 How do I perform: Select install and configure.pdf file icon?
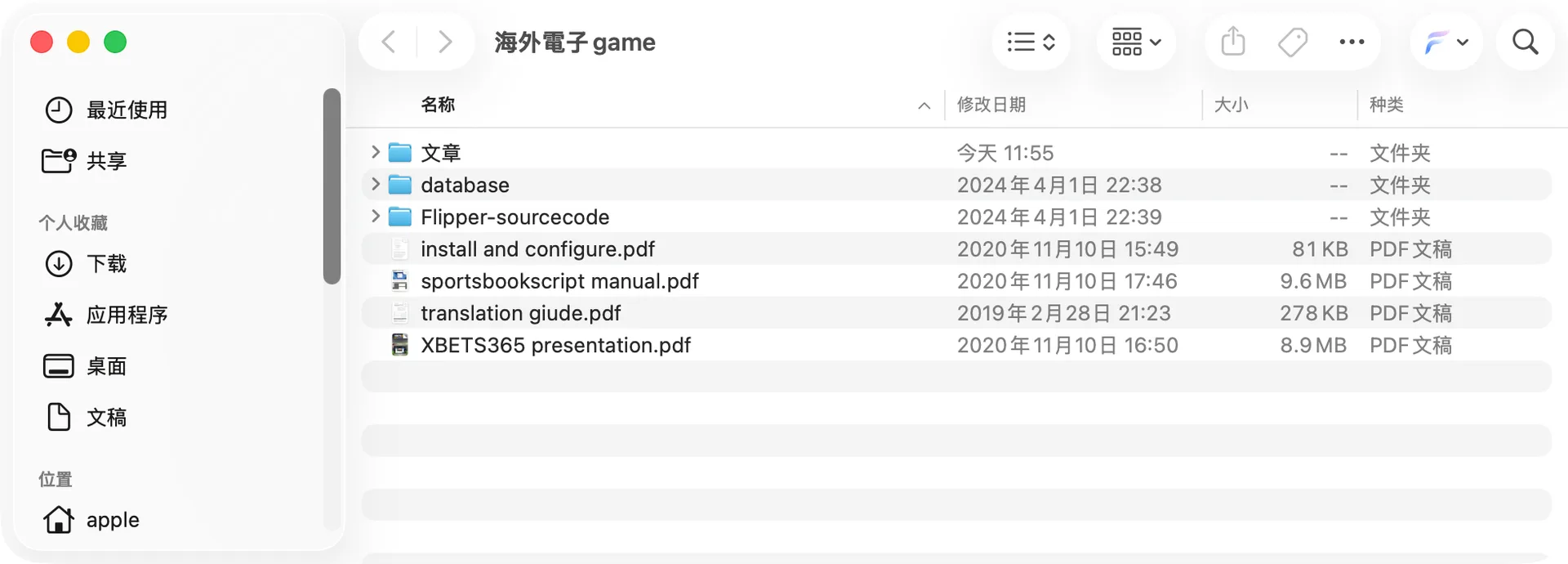(x=400, y=248)
